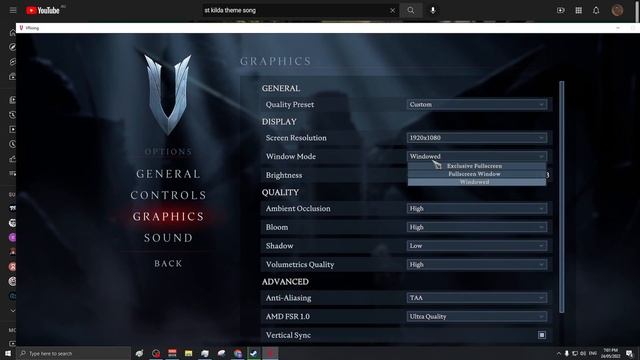Expand more subscriptions in YouTube sidebar

[13, 311]
